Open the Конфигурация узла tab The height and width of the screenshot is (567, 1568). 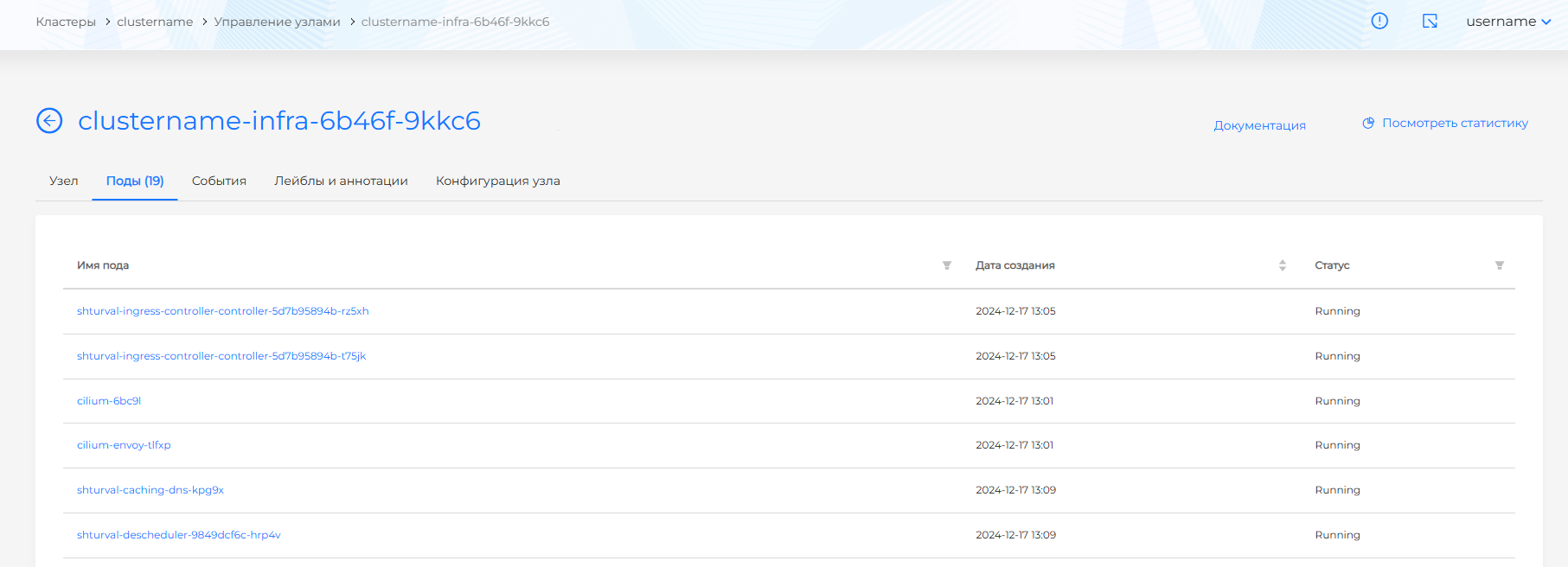click(497, 181)
